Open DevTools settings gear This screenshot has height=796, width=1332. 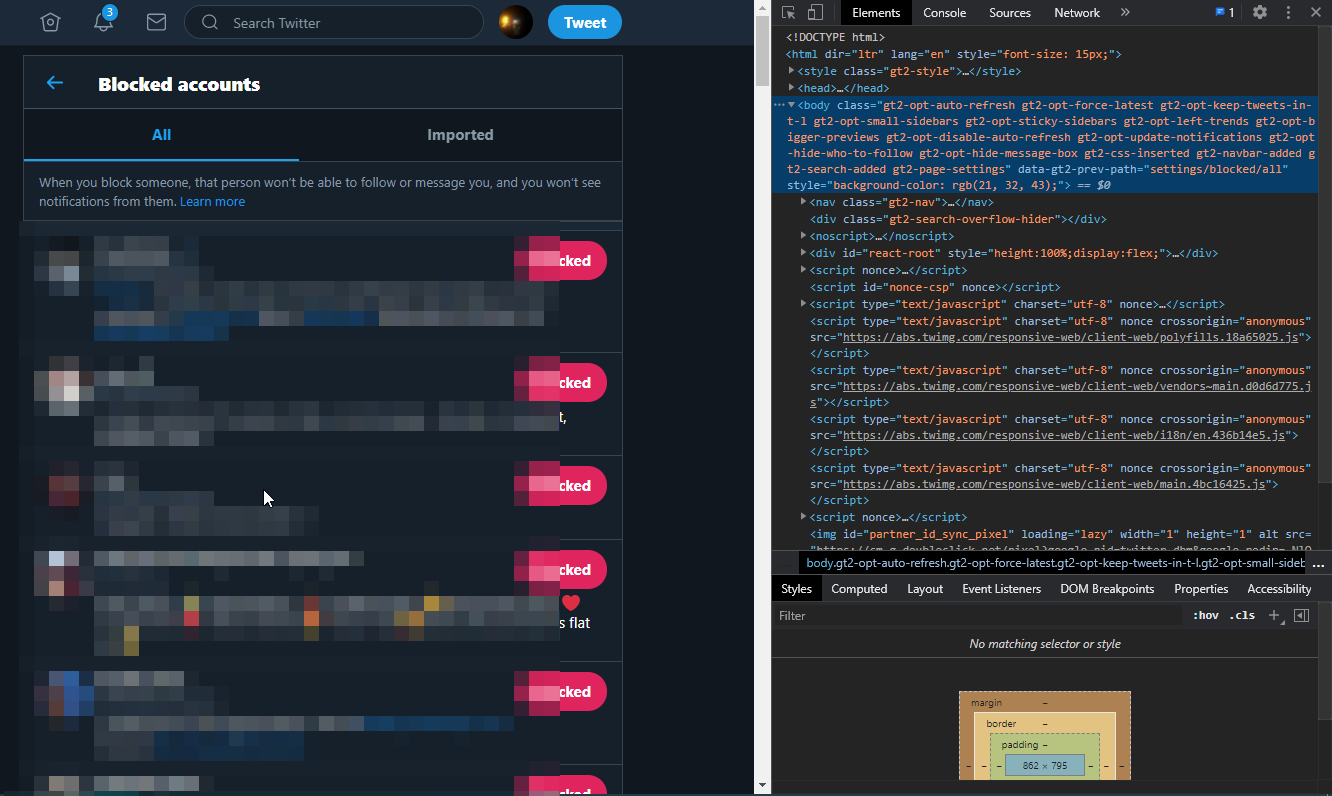click(x=1260, y=12)
